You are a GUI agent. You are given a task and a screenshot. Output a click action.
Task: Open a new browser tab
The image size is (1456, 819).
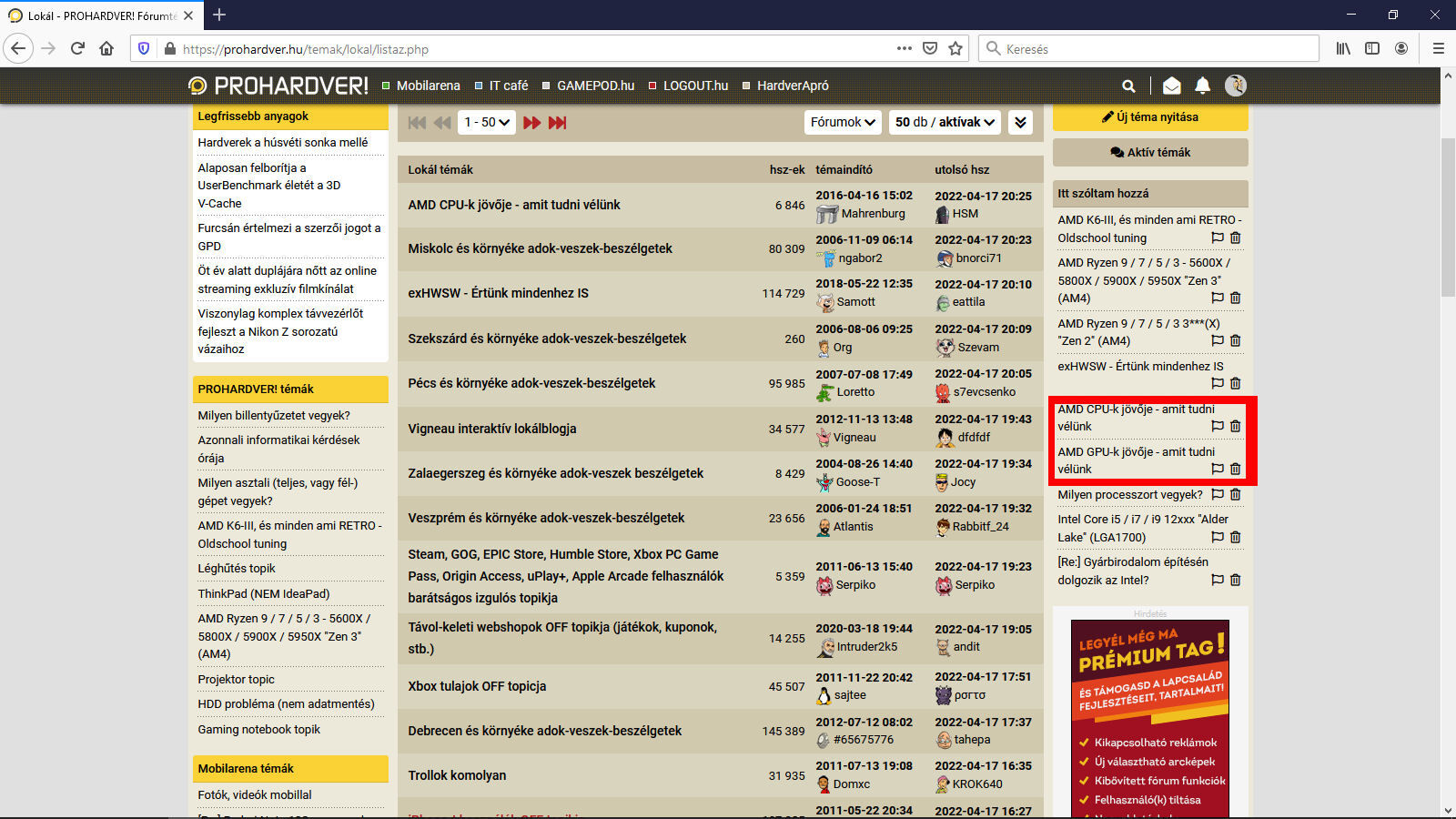click(x=219, y=15)
